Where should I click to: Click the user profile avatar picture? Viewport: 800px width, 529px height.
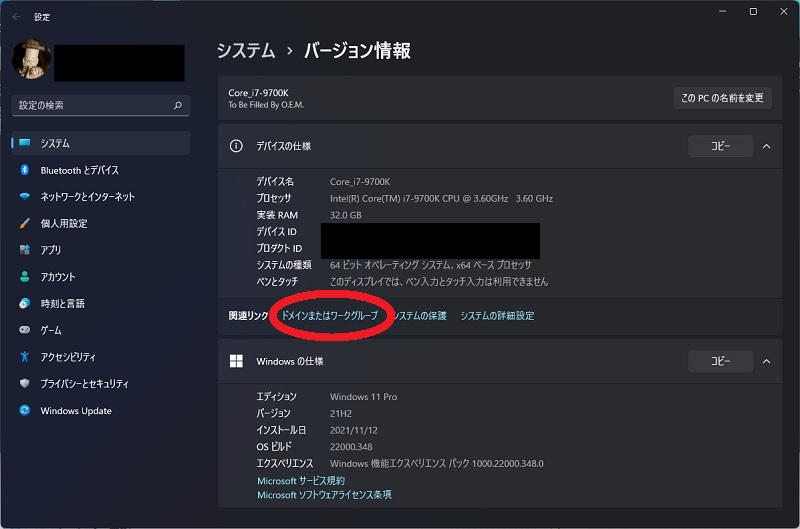tap(32, 59)
